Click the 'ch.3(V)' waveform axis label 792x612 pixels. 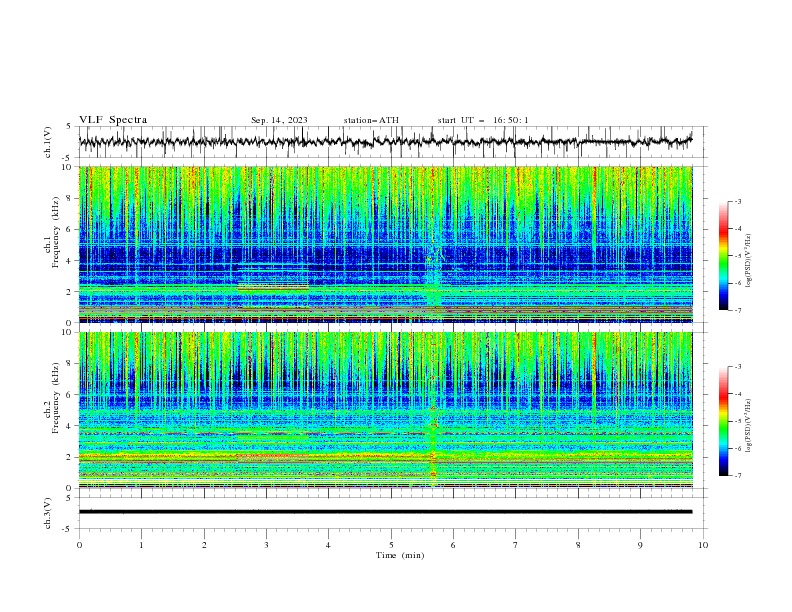tap(48, 513)
